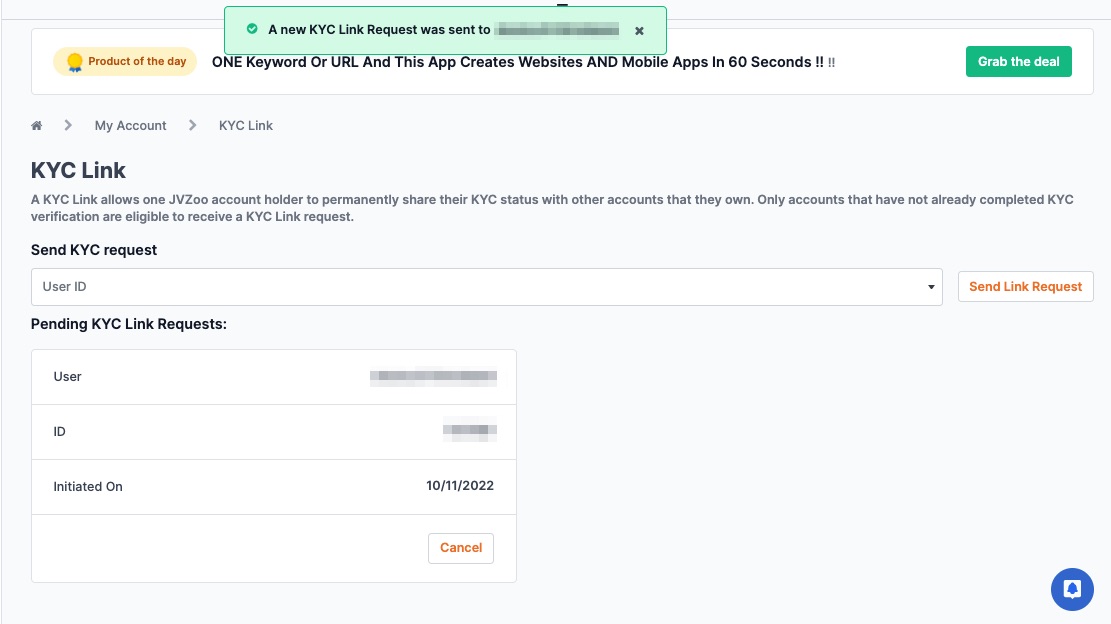The image size is (1111, 624).
Task: Click the Grab the deal button
Action: click(1018, 62)
